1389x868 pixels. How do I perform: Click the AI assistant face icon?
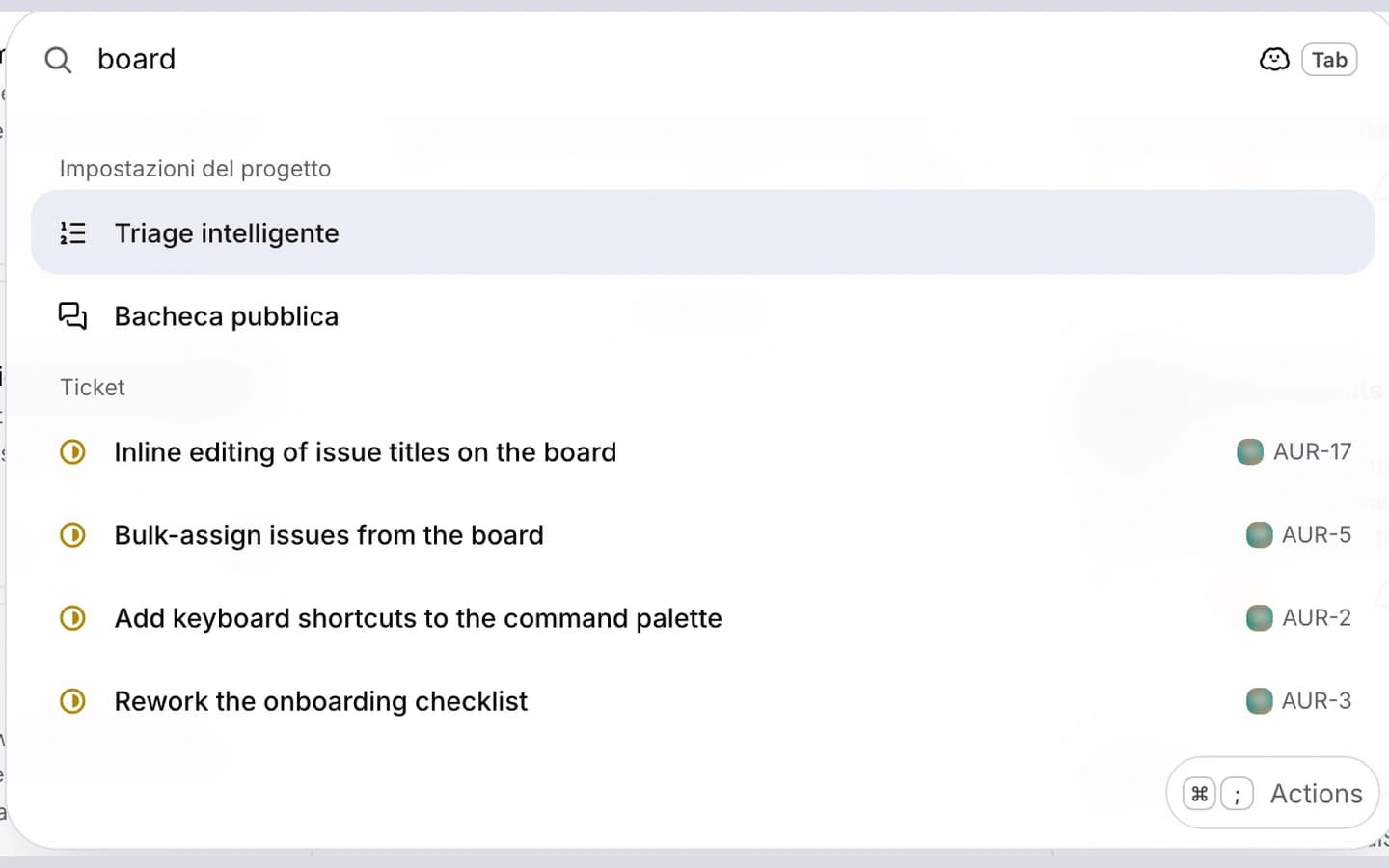click(x=1274, y=60)
